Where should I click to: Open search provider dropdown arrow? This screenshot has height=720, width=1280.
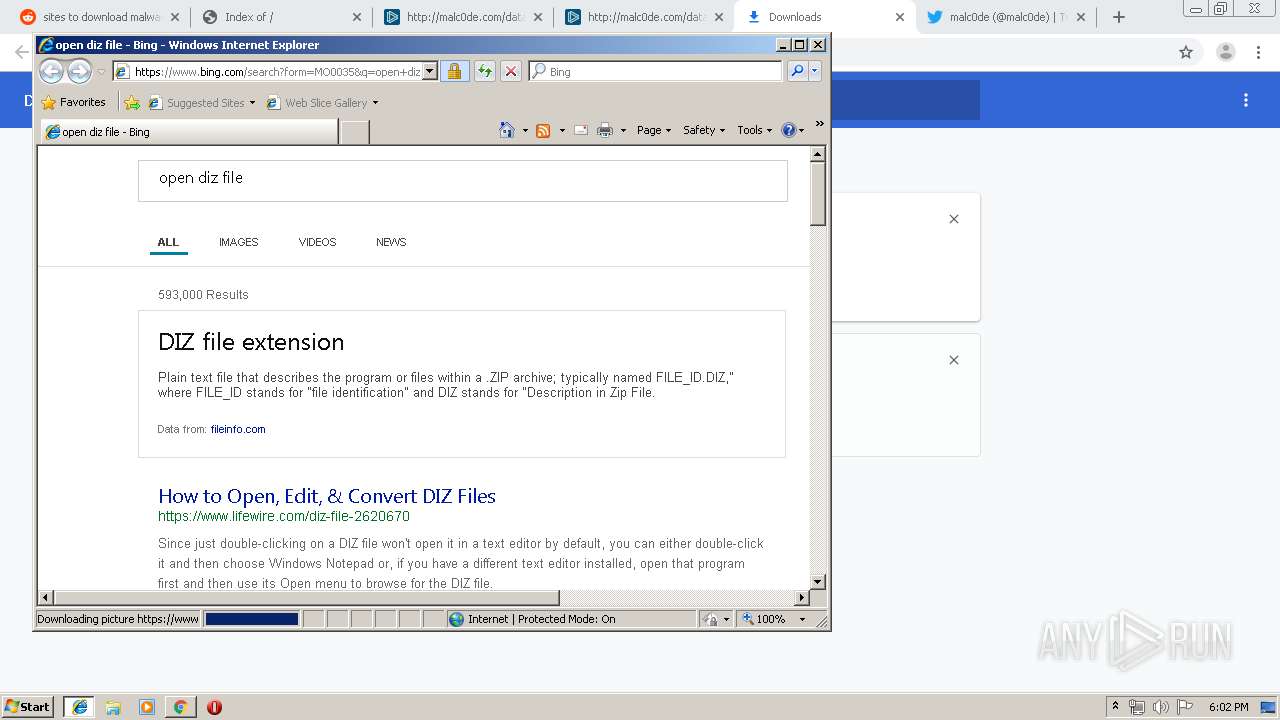(x=815, y=71)
